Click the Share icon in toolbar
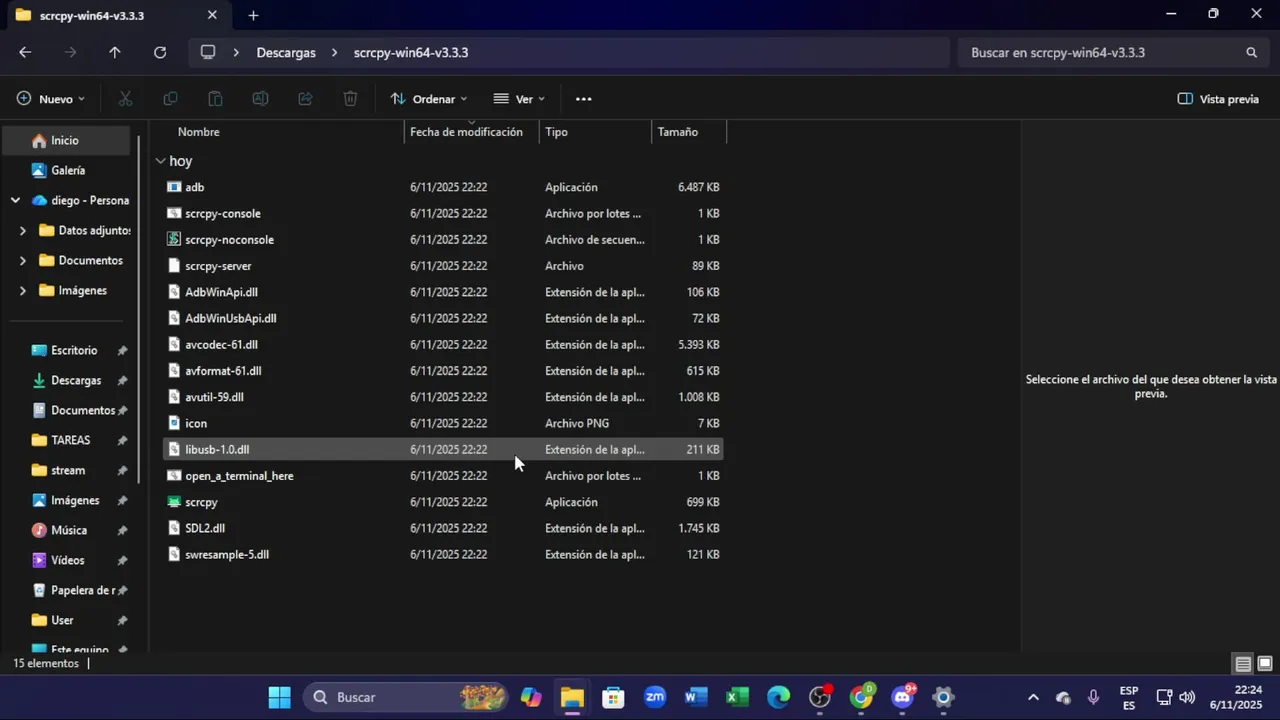Screen dimensions: 1280x720 [306, 99]
